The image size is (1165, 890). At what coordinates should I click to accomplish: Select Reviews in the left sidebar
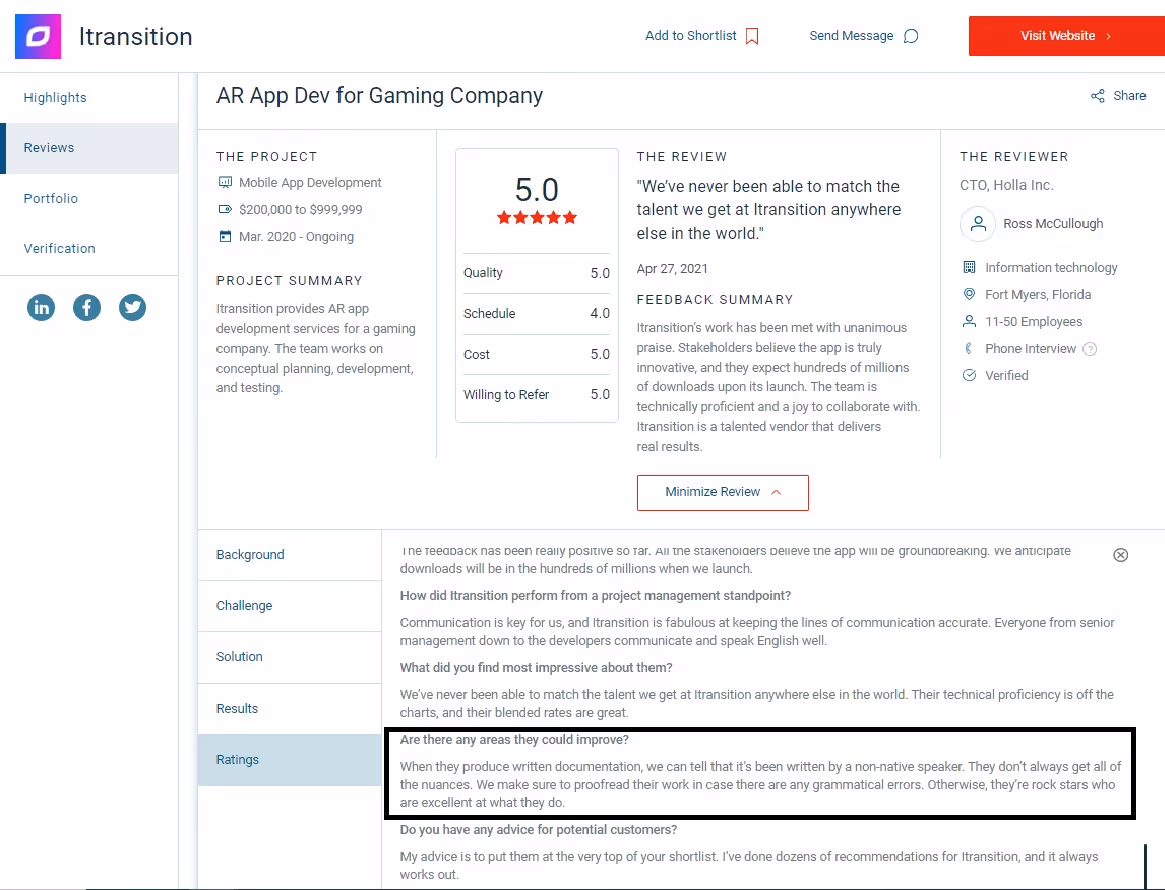[89, 148]
